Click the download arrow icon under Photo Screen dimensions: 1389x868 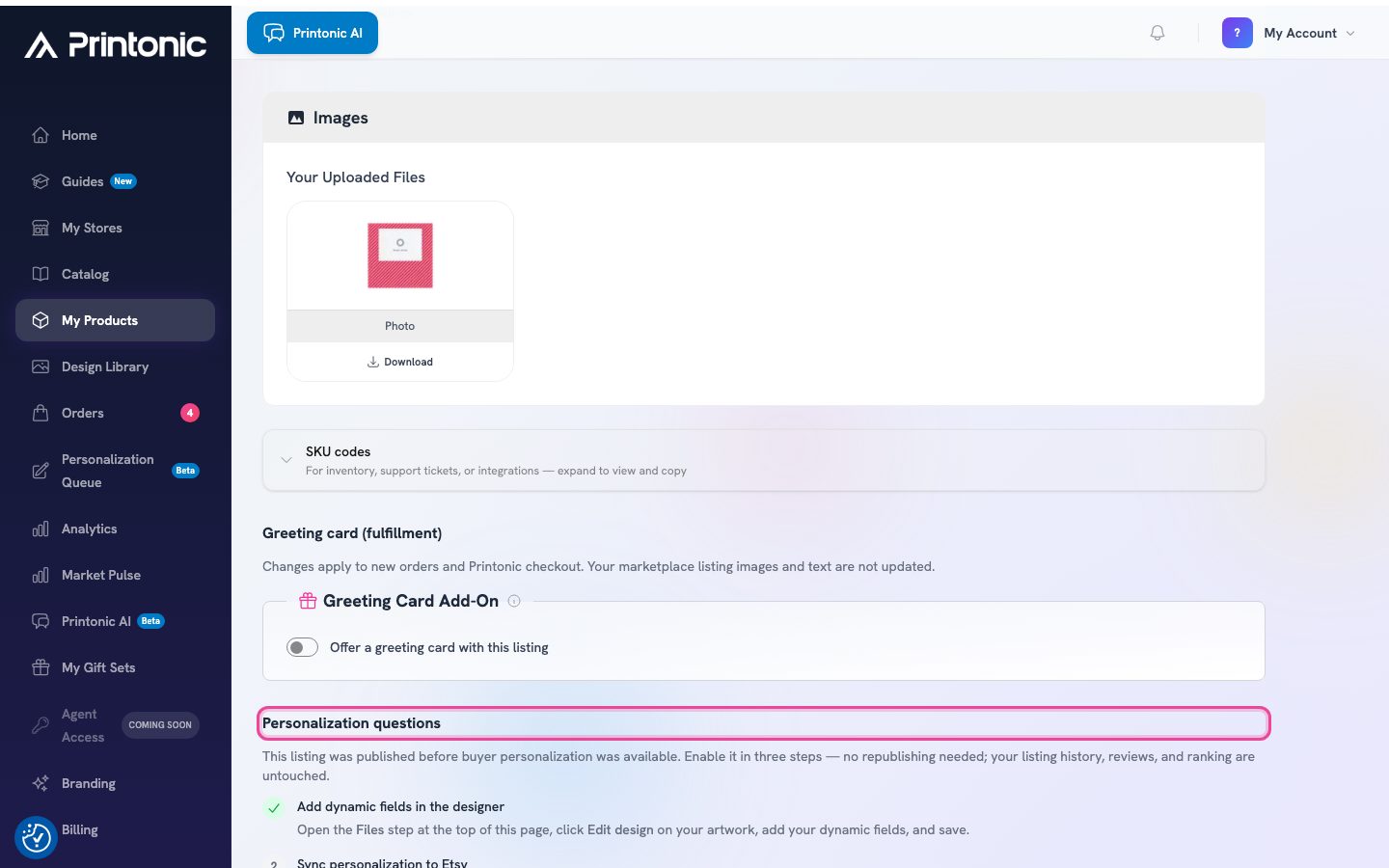(x=373, y=362)
